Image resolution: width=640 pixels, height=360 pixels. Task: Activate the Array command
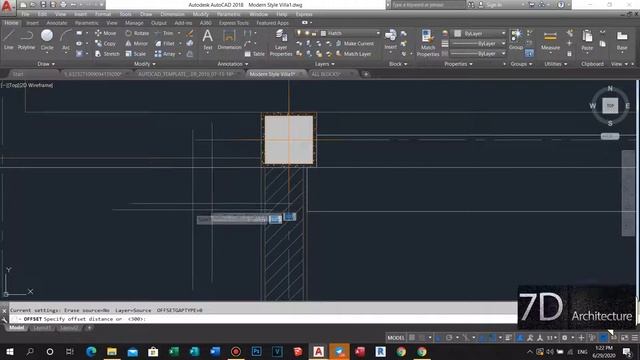pos(165,53)
